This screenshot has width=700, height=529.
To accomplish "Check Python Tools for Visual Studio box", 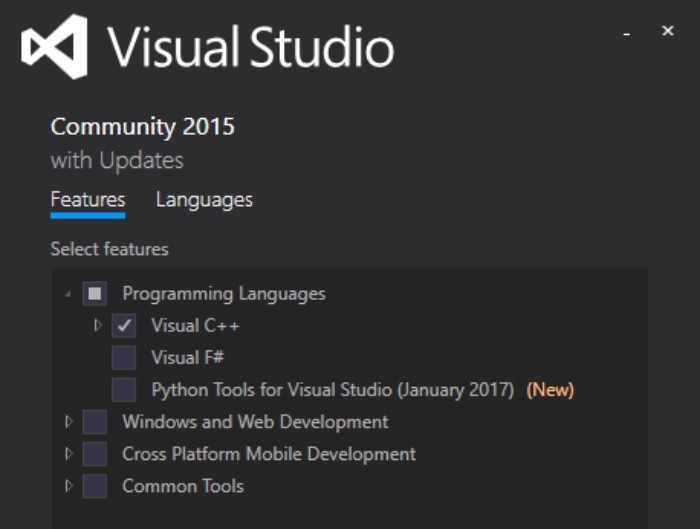I will coord(124,390).
